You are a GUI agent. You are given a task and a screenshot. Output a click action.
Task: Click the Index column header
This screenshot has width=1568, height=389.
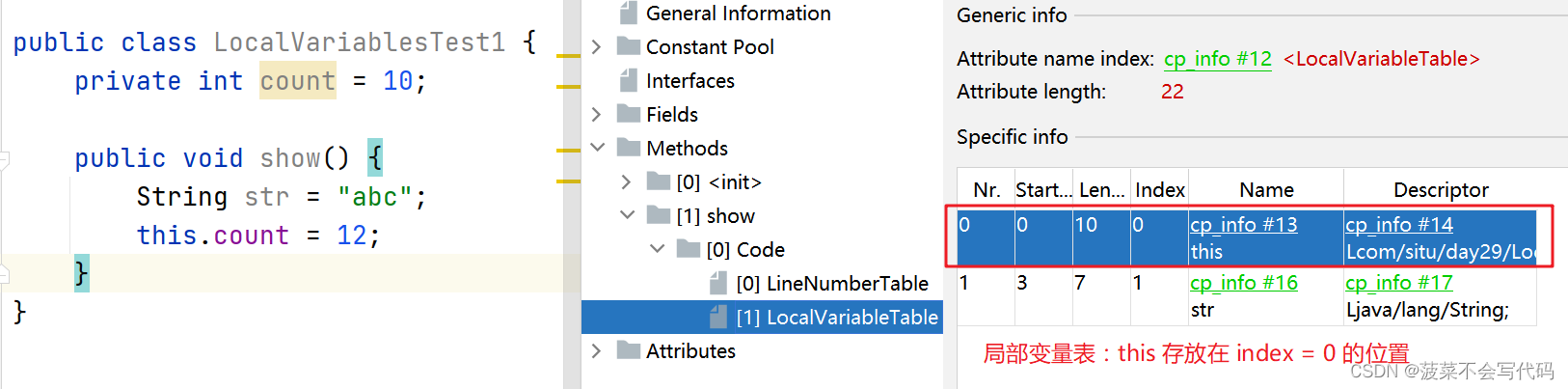pyautogui.click(x=1159, y=189)
